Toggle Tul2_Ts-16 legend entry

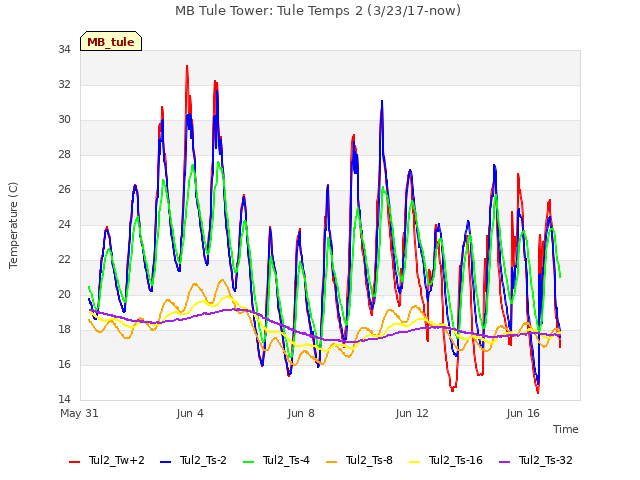point(446,460)
